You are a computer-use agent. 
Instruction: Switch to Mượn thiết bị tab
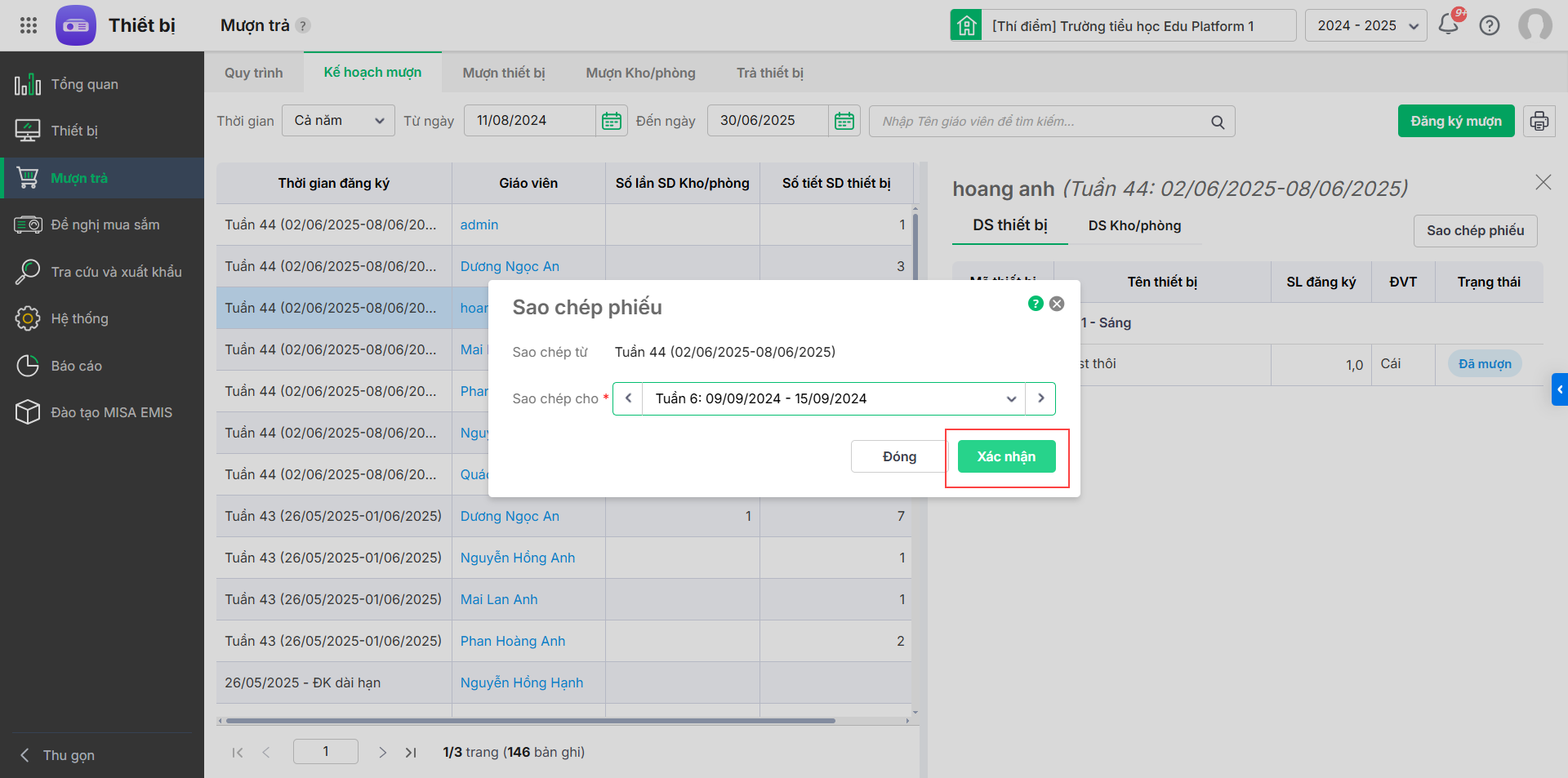point(504,73)
